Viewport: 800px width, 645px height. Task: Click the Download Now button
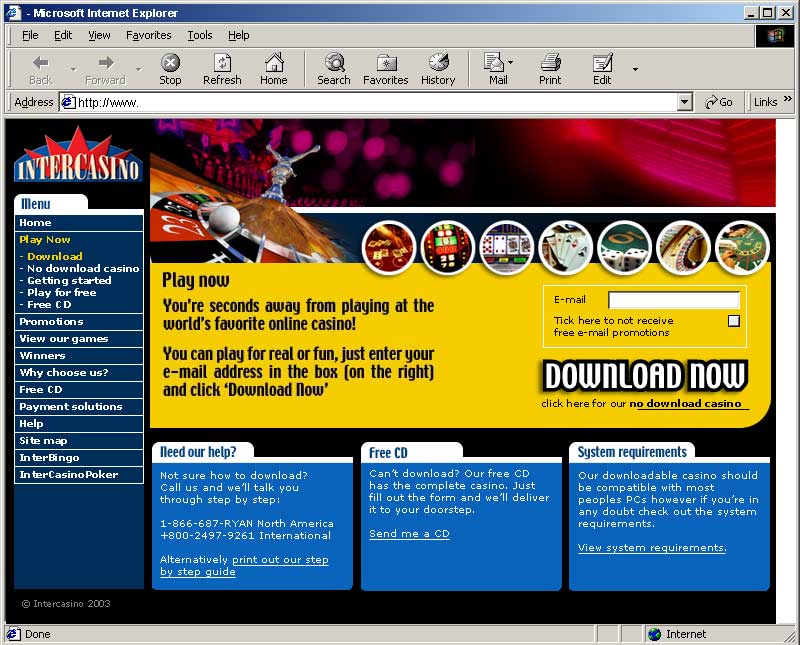click(645, 376)
